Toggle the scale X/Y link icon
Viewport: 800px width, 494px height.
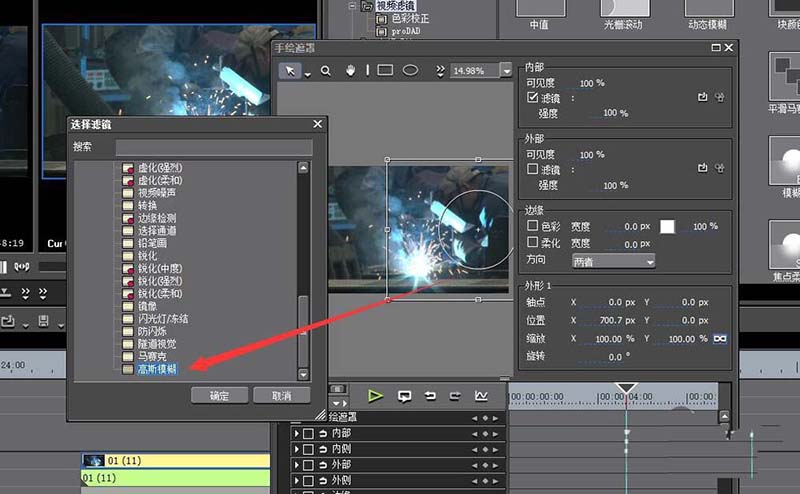pyautogui.click(x=718, y=339)
